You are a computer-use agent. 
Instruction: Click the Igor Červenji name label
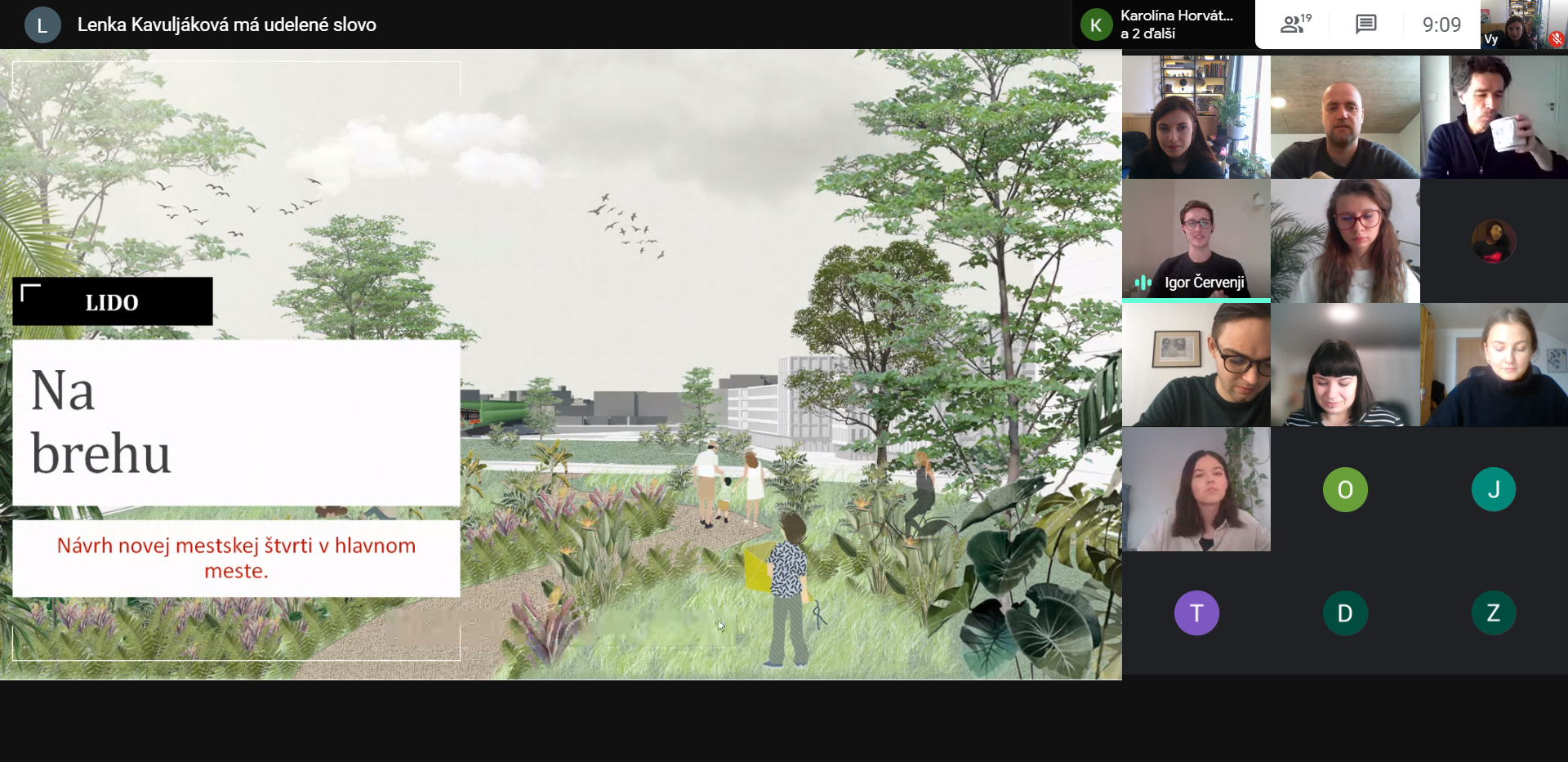(1205, 283)
